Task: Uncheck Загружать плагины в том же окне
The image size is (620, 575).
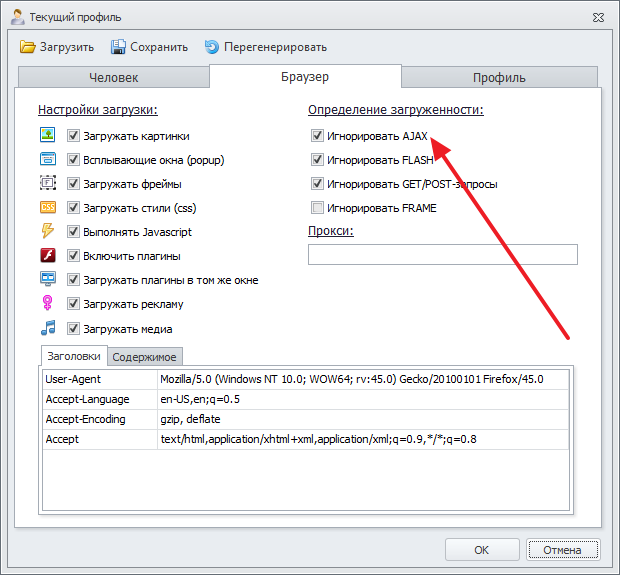Action: (x=73, y=280)
